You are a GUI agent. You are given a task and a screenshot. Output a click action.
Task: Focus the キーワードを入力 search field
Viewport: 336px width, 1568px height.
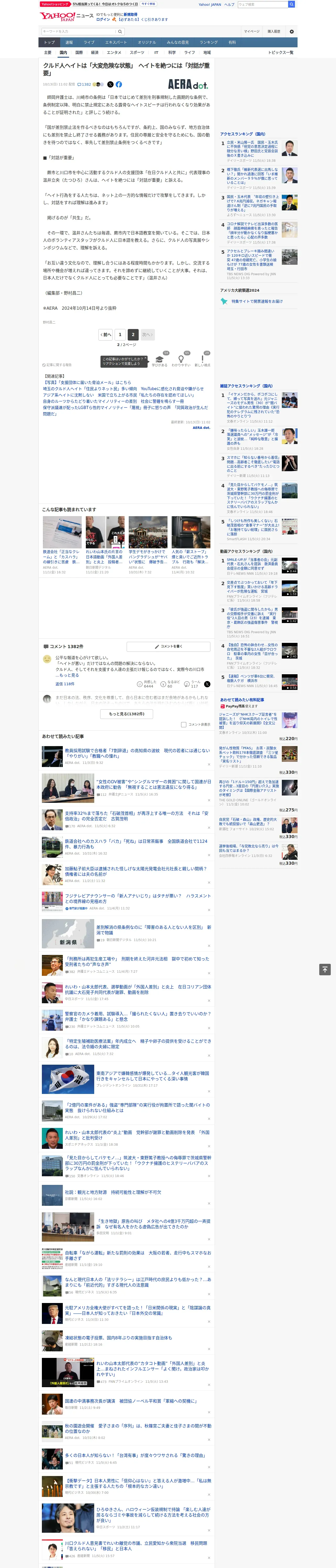point(79,32)
